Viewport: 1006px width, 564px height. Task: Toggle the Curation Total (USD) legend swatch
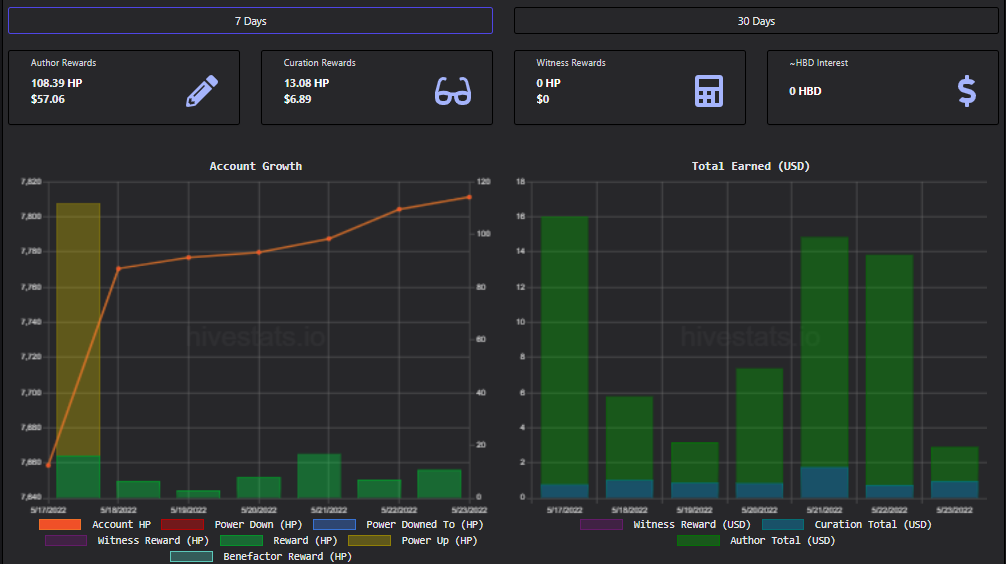(x=783, y=524)
